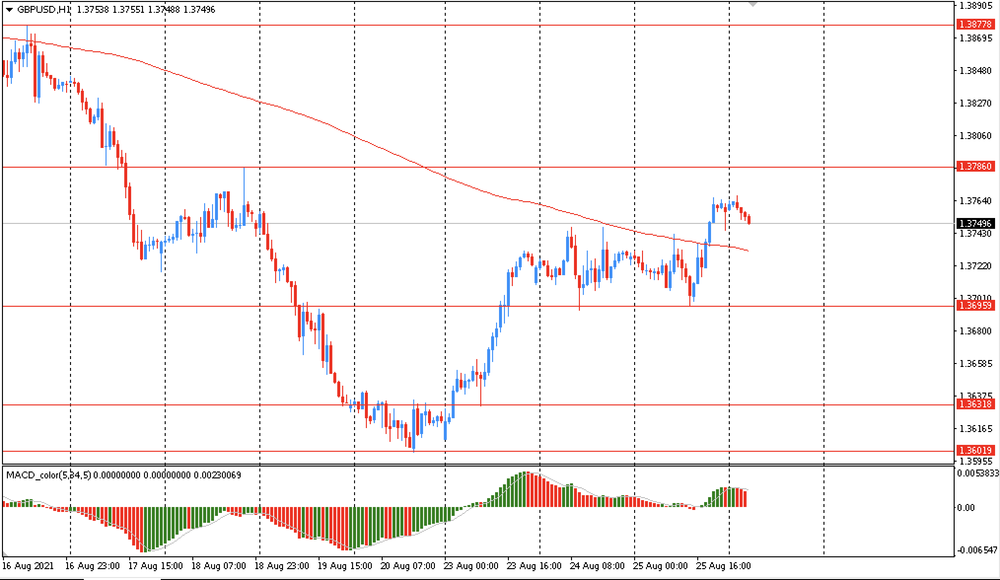Click the 18 Aug 07:00 time label
1000x580 pixels.
coord(219,566)
